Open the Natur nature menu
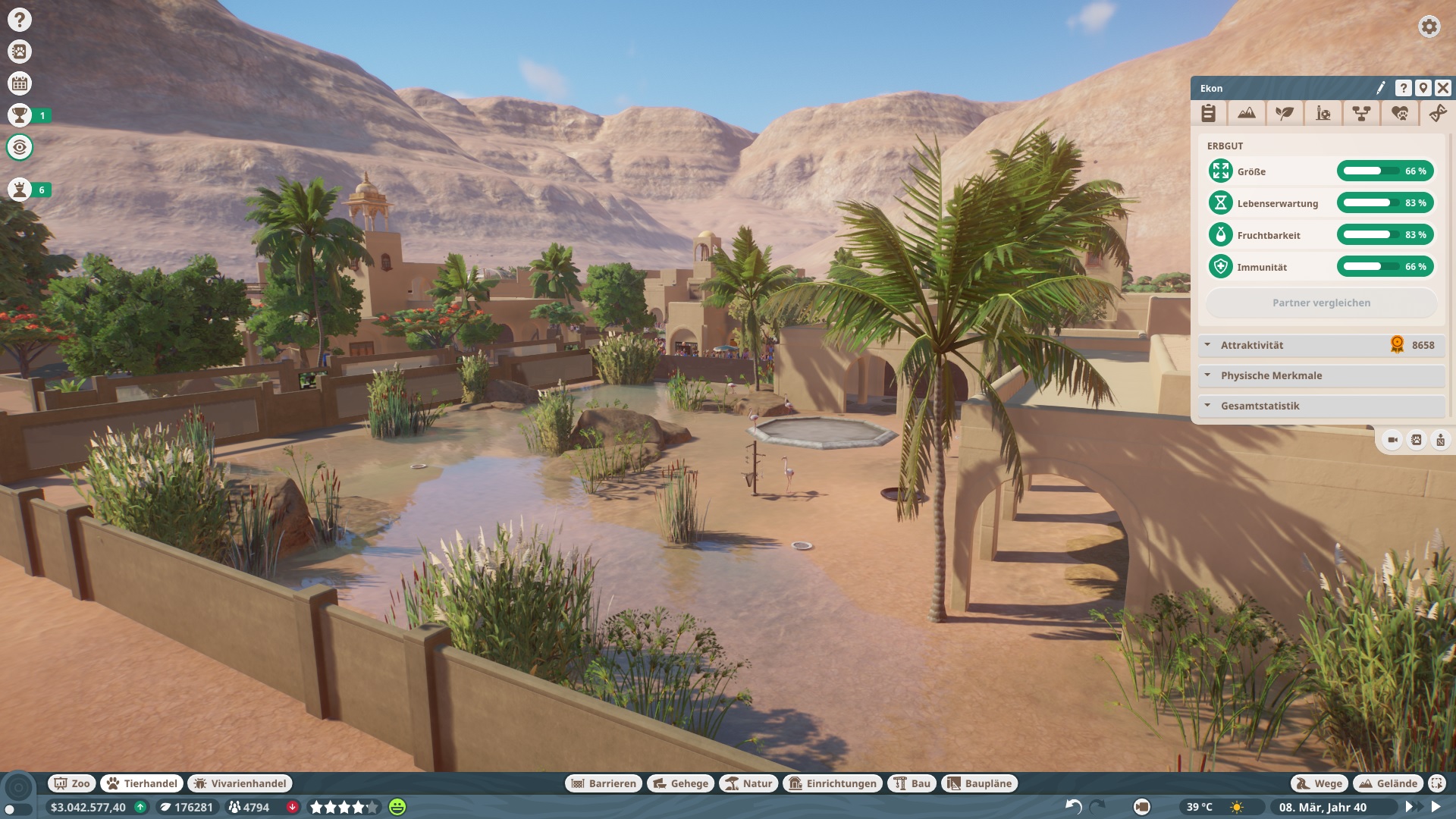Image resolution: width=1456 pixels, height=819 pixels. click(x=748, y=783)
